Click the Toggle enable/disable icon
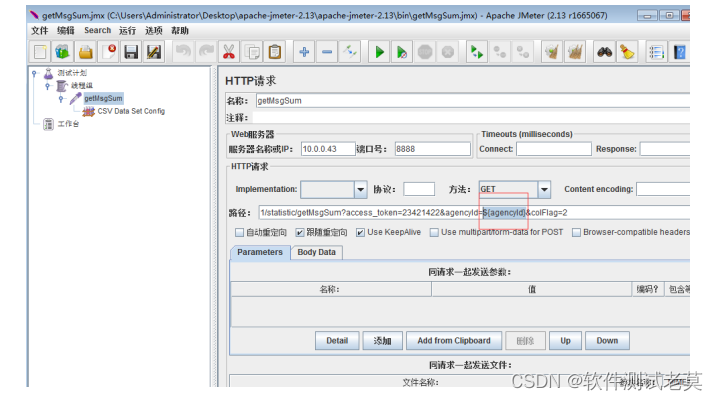Screen dimensions: 718x401 point(350,52)
